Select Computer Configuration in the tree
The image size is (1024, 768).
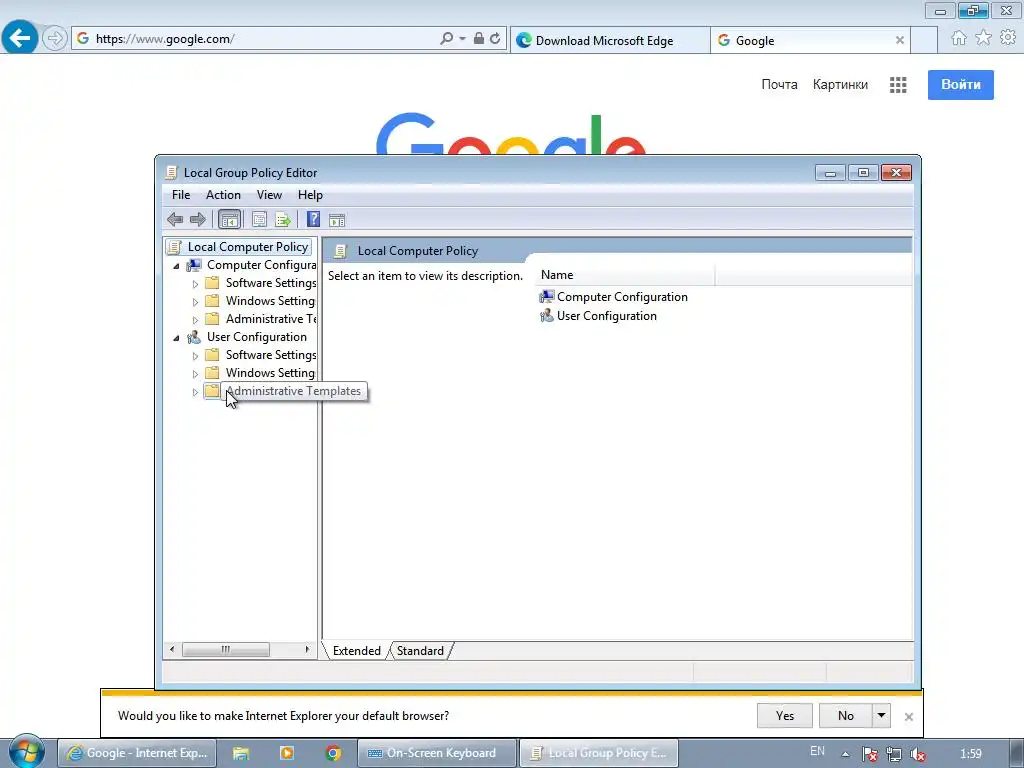pos(261,265)
